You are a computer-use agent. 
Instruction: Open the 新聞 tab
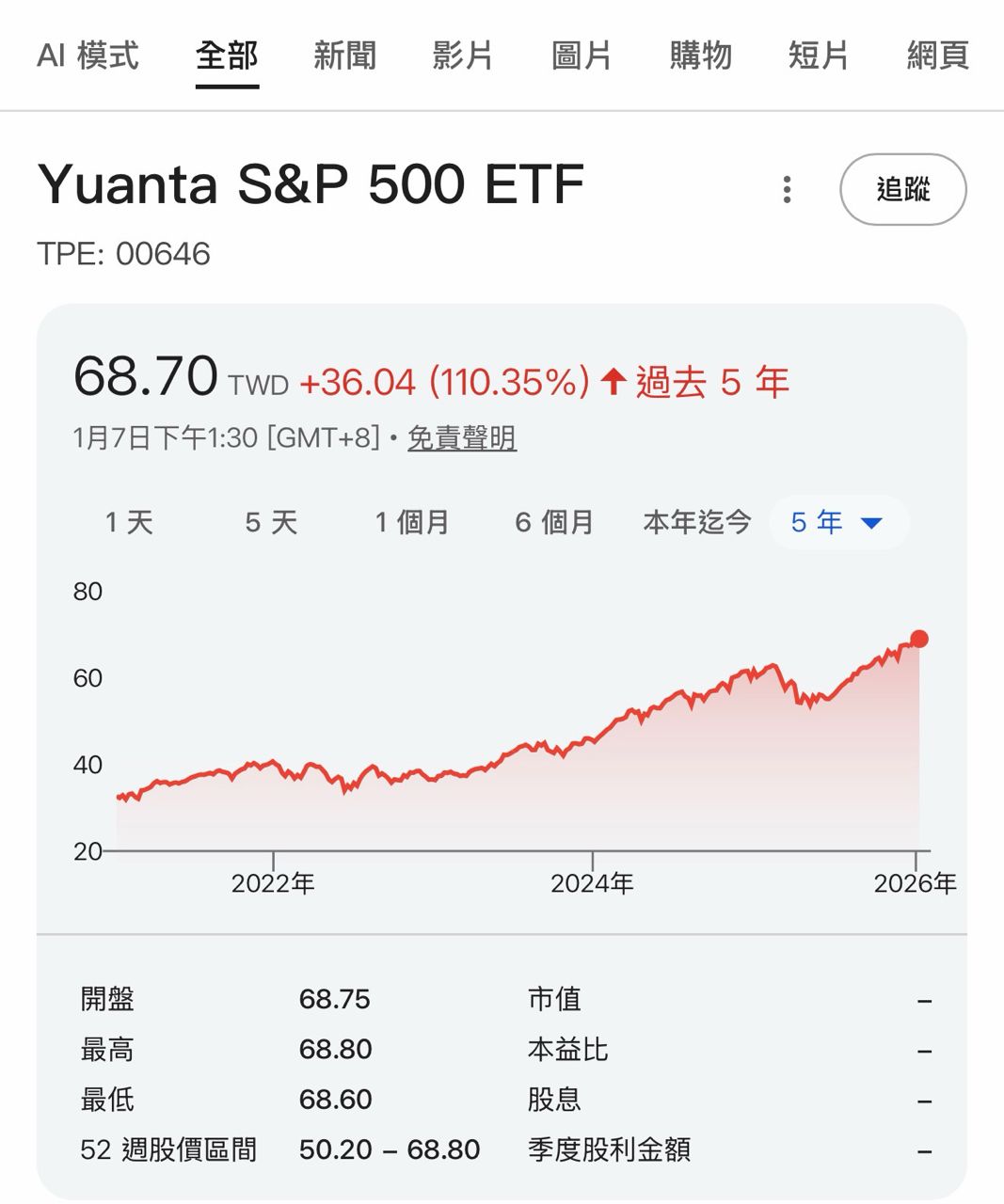click(x=344, y=55)
